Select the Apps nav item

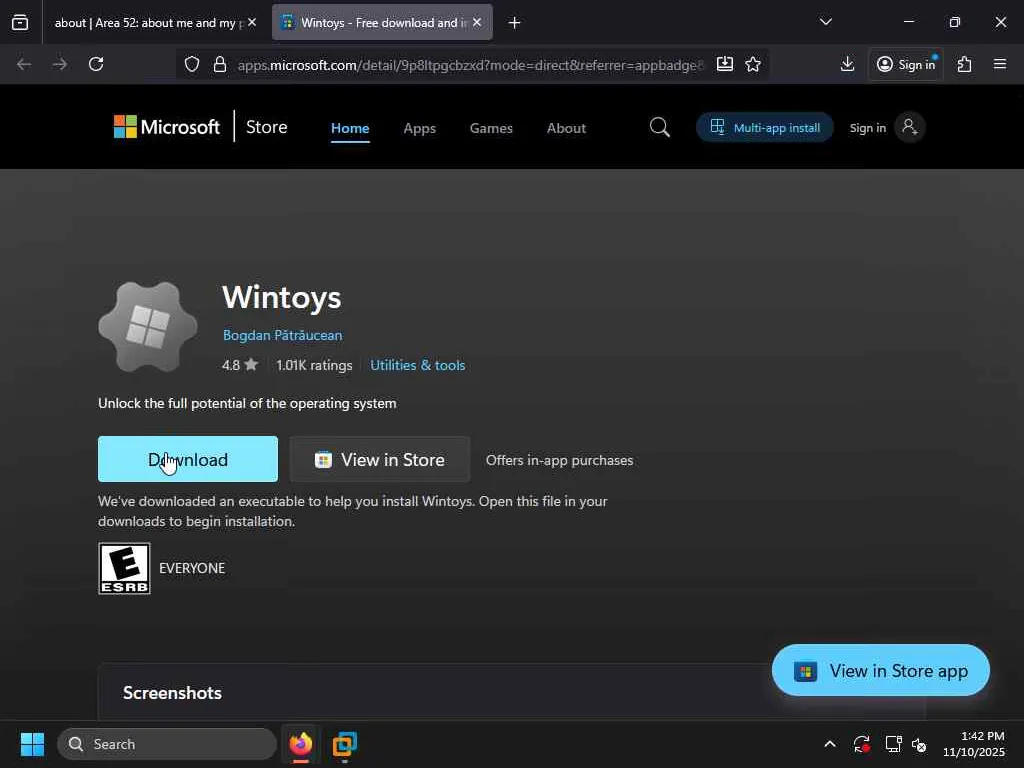(x=419, y=128)
